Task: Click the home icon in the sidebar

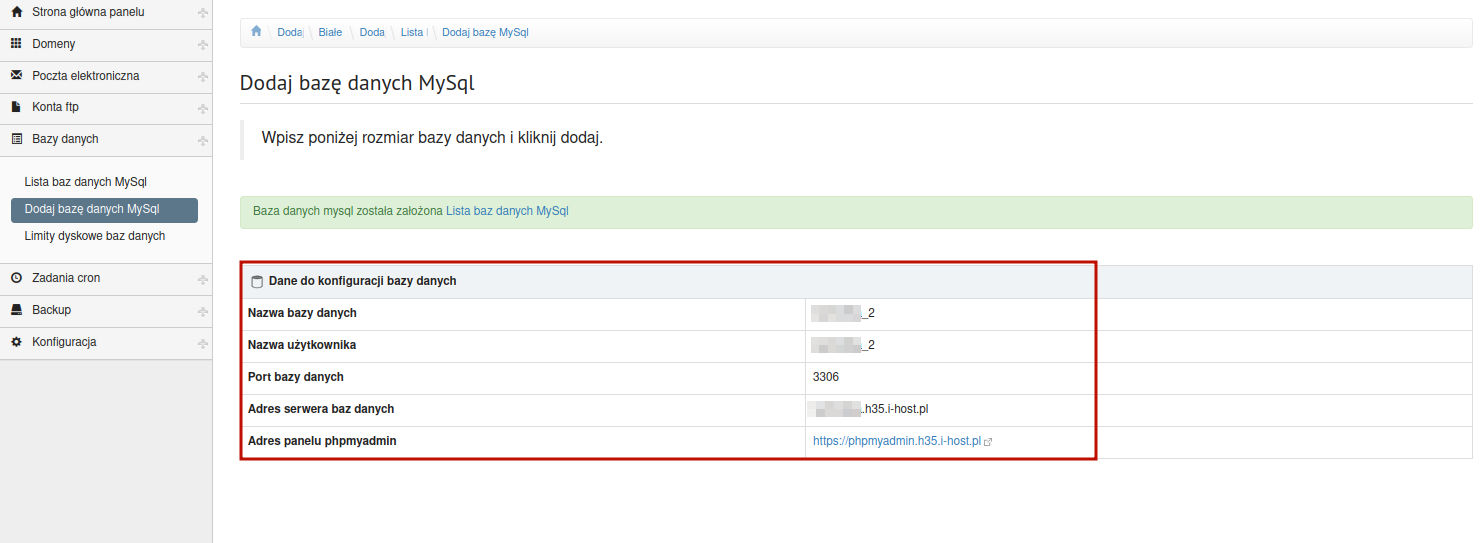Action: pos(16,12)
